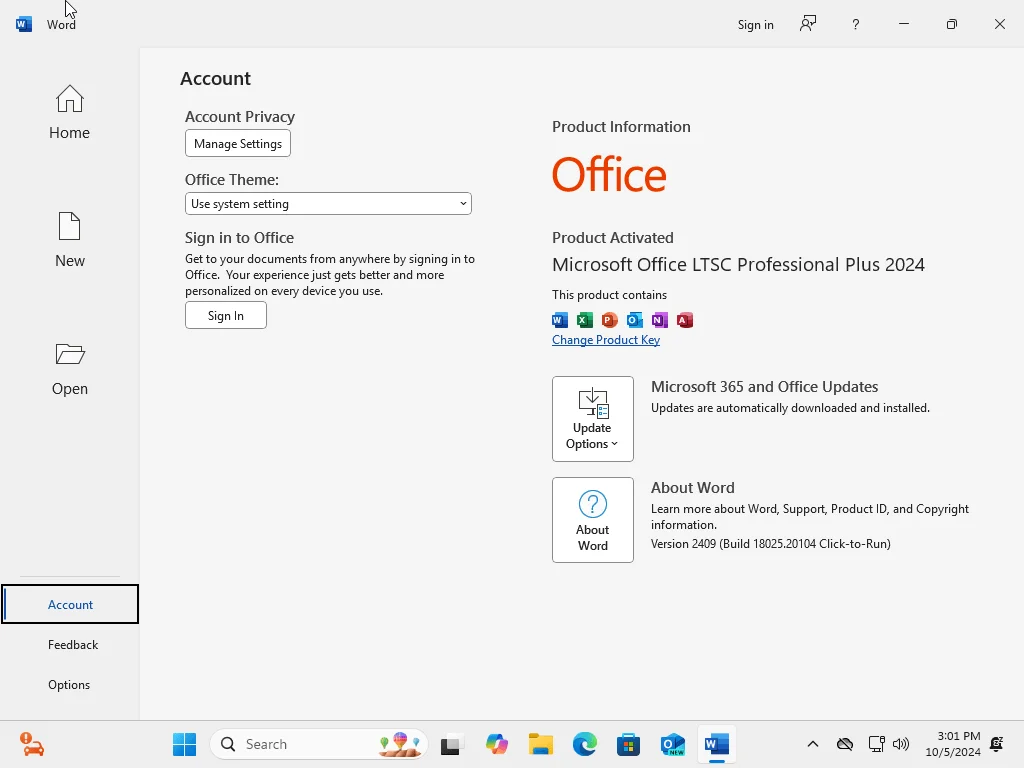This screenshot has height=768, width=1024.
Task: Open File Explorer from taskbar
Action: (x=541, y=744)
